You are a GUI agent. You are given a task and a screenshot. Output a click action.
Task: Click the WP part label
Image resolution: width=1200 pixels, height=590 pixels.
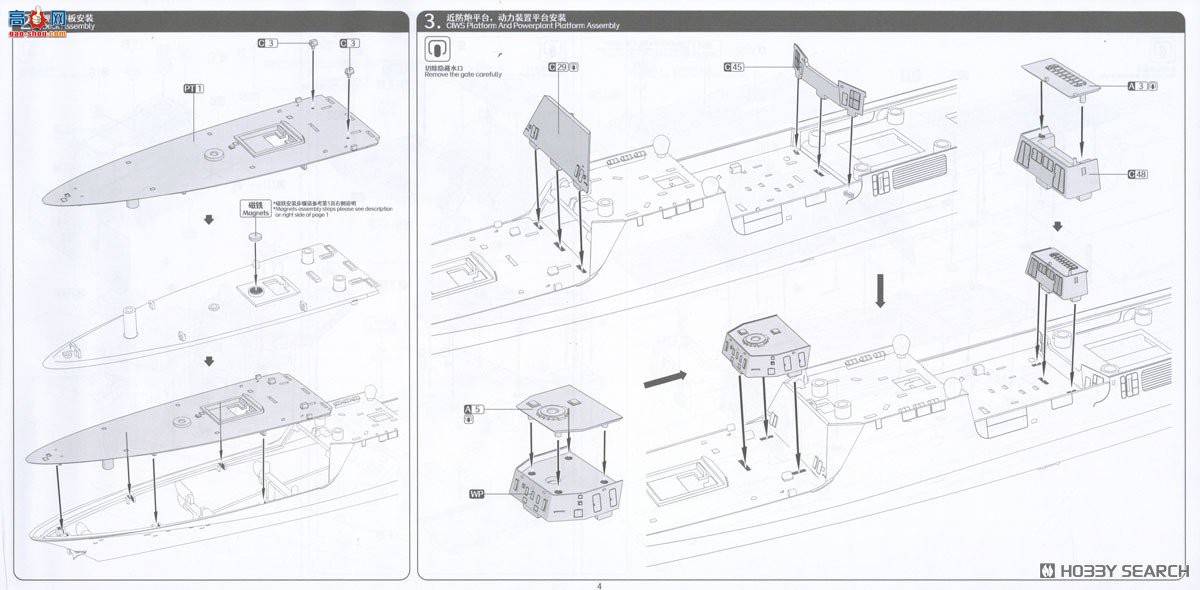point(476,494)
